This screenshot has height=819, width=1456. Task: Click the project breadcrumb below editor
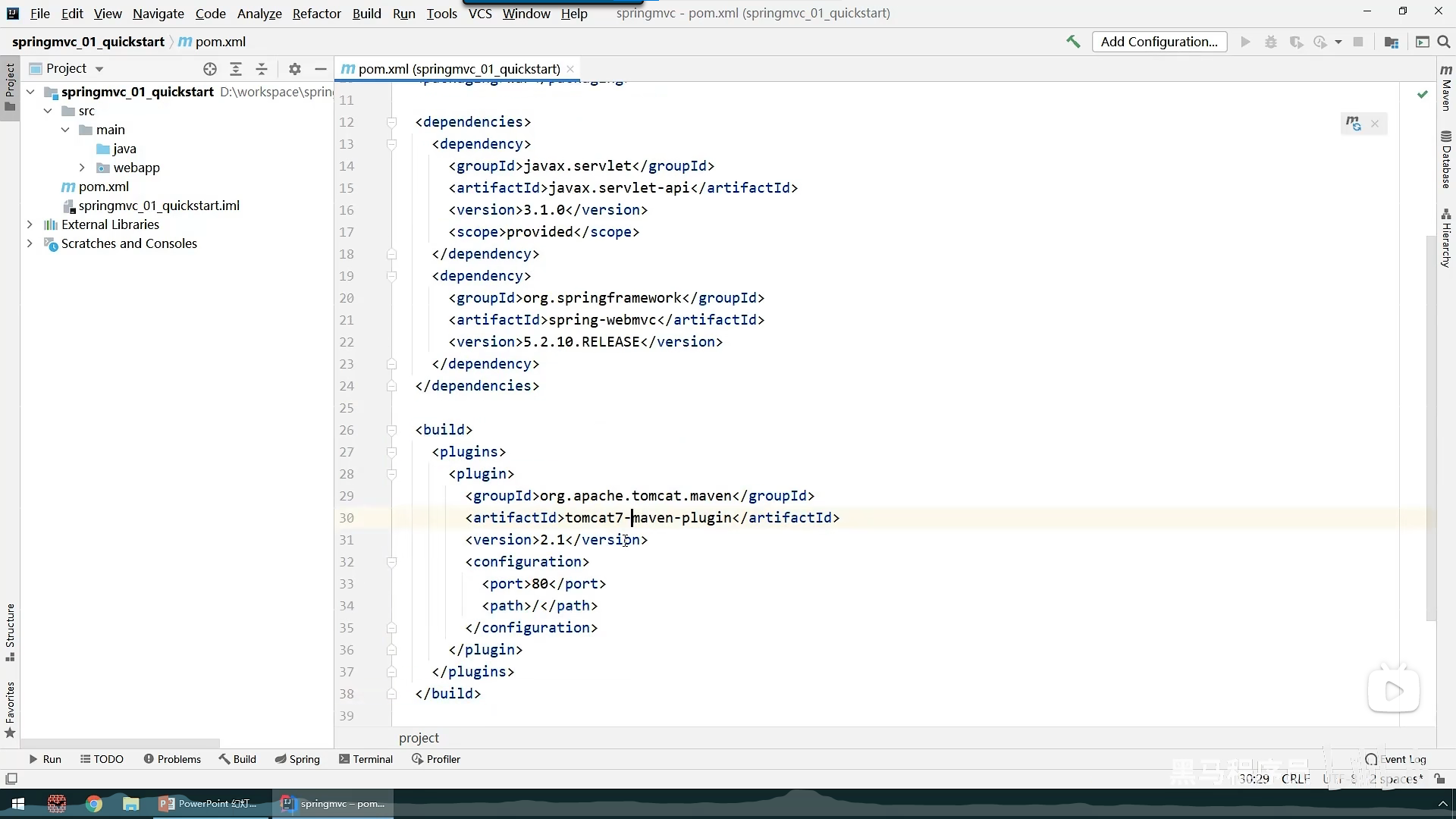(x=419, y=738)
